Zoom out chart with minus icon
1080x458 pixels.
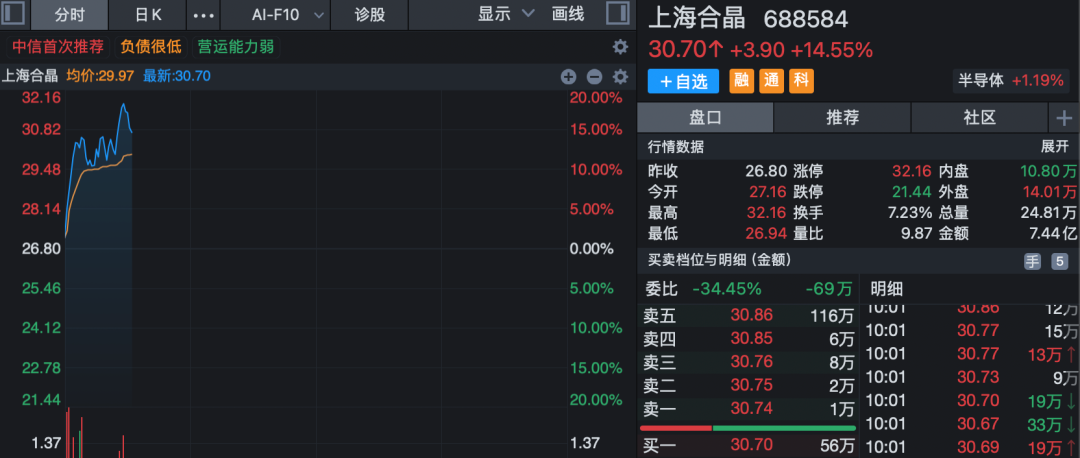(594, 76)
